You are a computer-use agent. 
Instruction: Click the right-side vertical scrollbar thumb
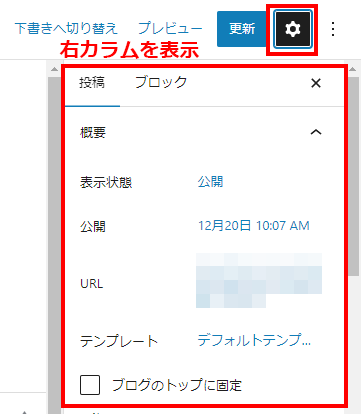click(x=353, y=173)
